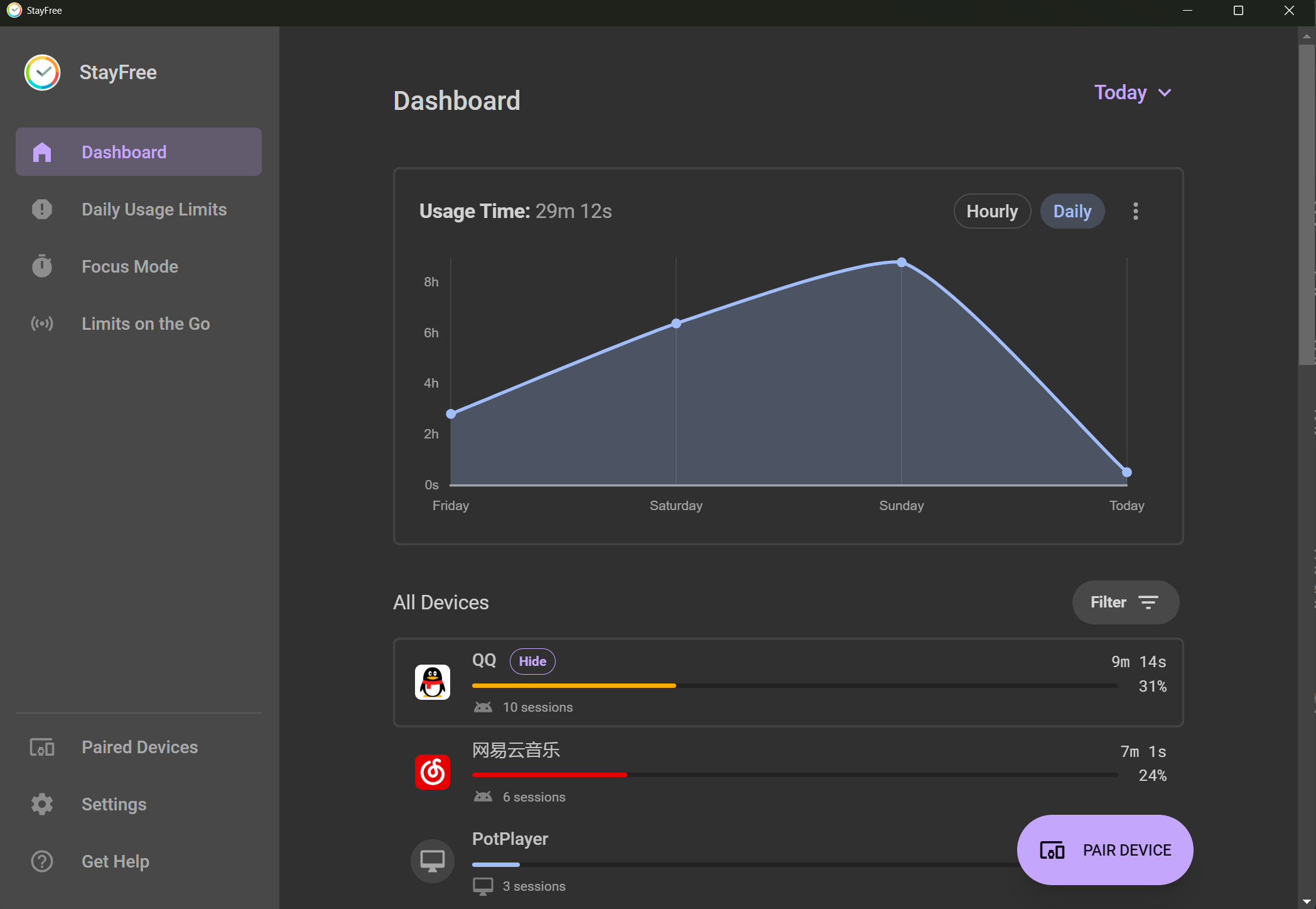1316x909 pixels.
Task: Open Daily Usage Limits alert icon
Action: click(x=42, y=209)
